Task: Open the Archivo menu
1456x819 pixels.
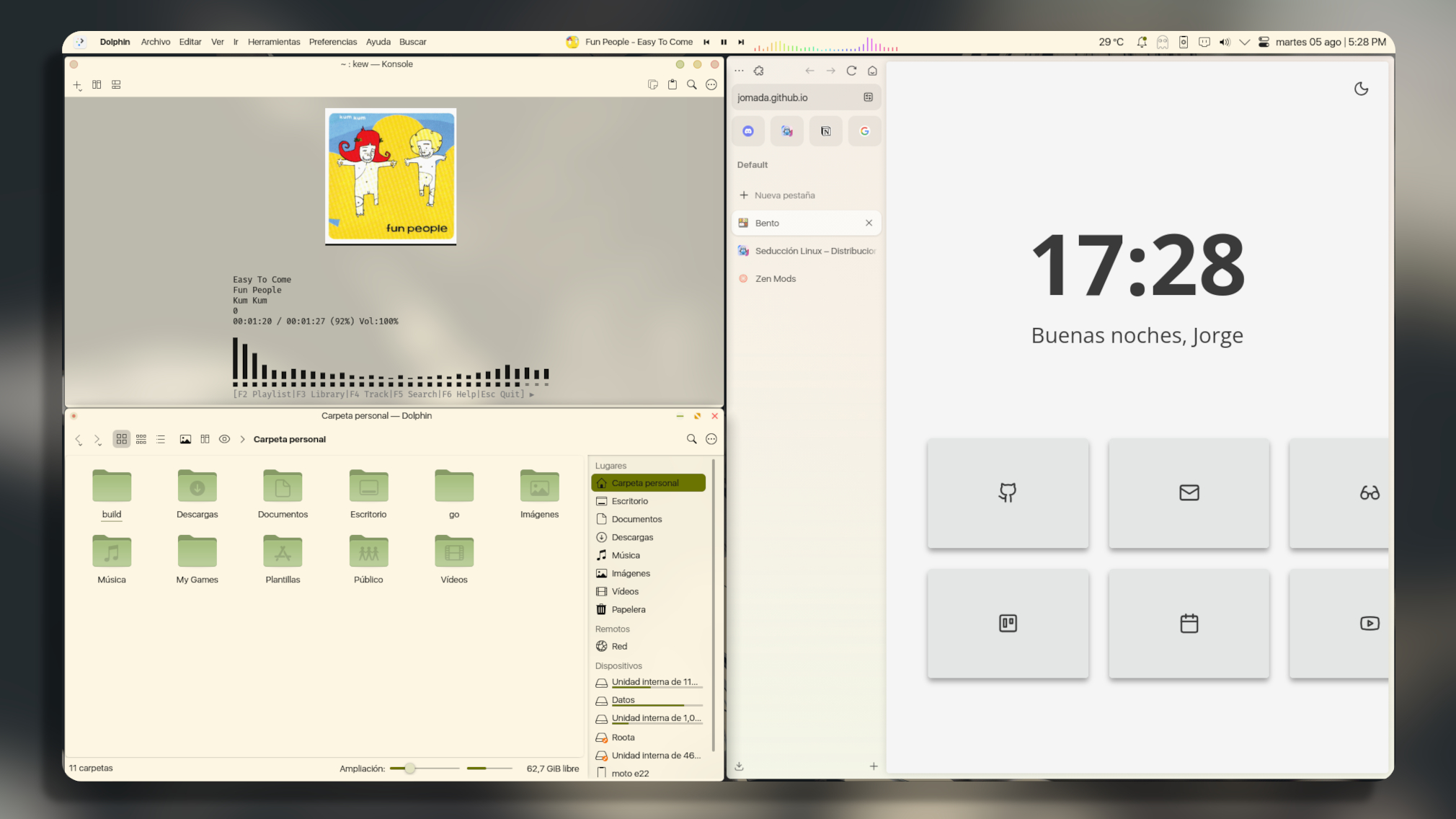Action: pos(156,42)
